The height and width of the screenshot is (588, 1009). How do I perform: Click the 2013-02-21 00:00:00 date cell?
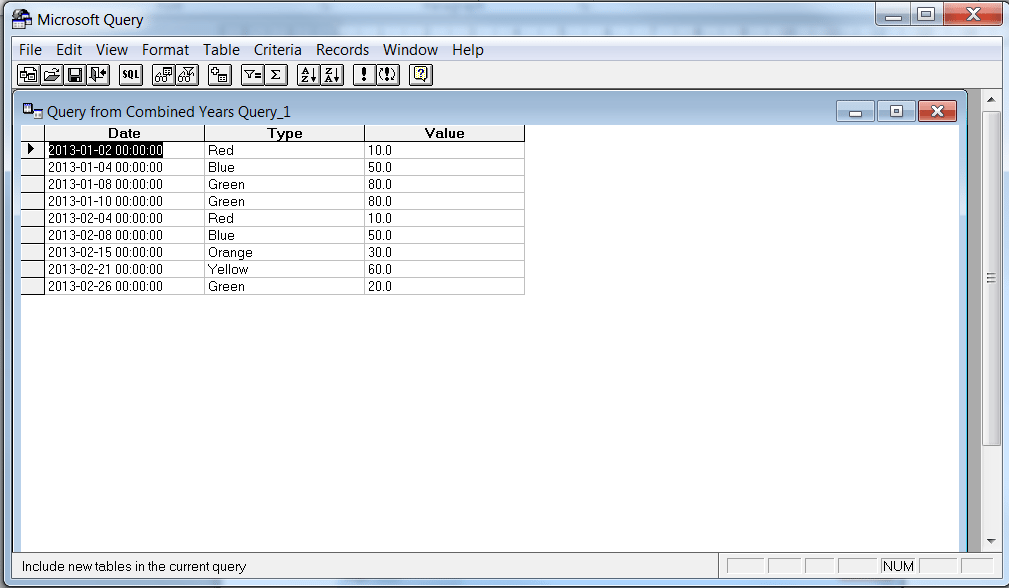pos(124,269)
